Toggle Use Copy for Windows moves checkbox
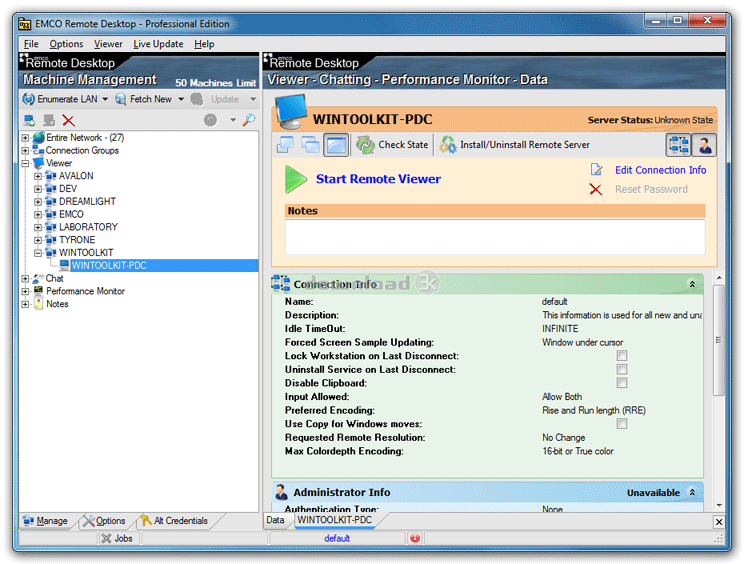744x564 pixels. pyautogui.click(x=622, y=424)
